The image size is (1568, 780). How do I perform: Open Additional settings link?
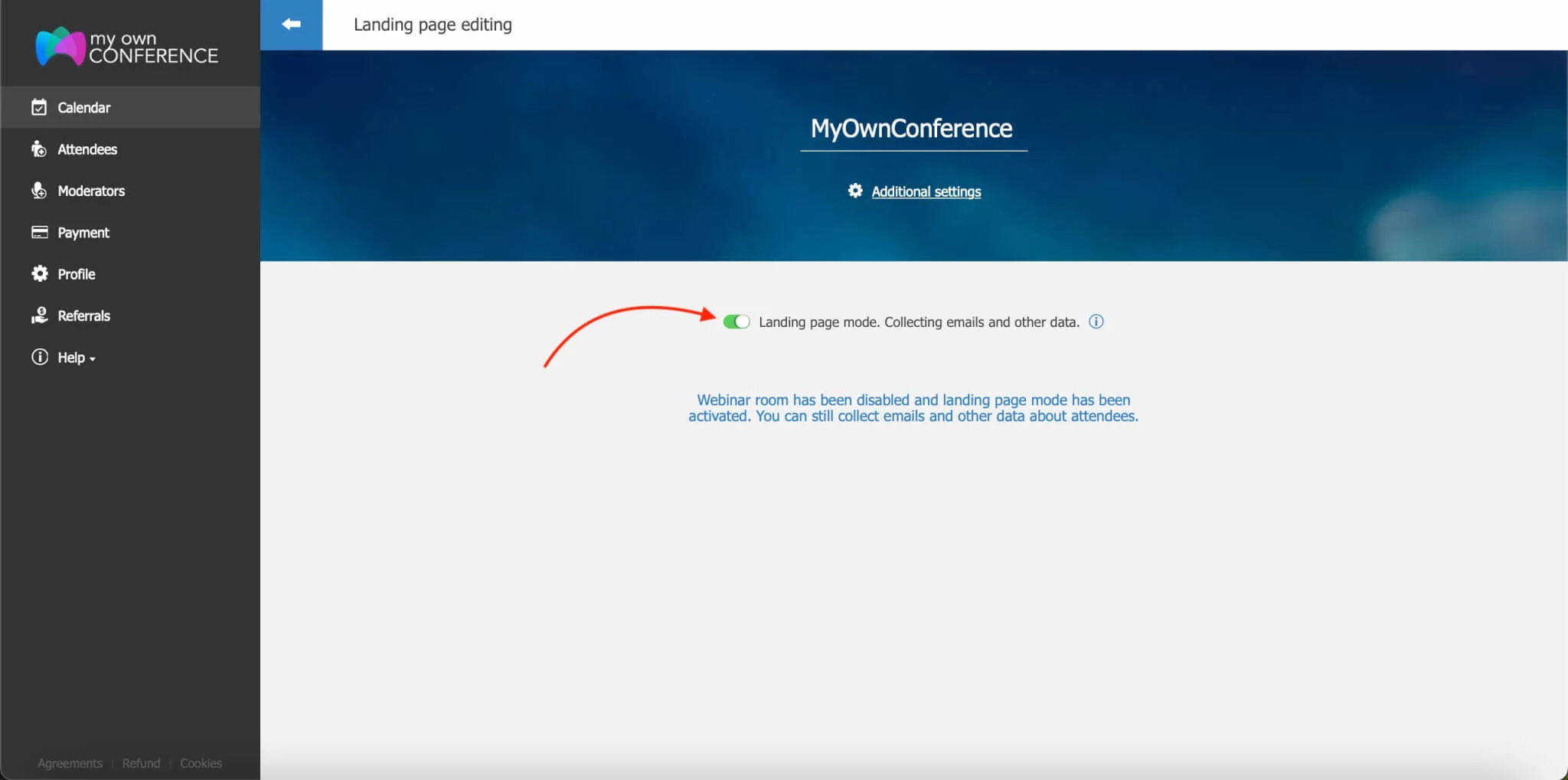(926, 191)
